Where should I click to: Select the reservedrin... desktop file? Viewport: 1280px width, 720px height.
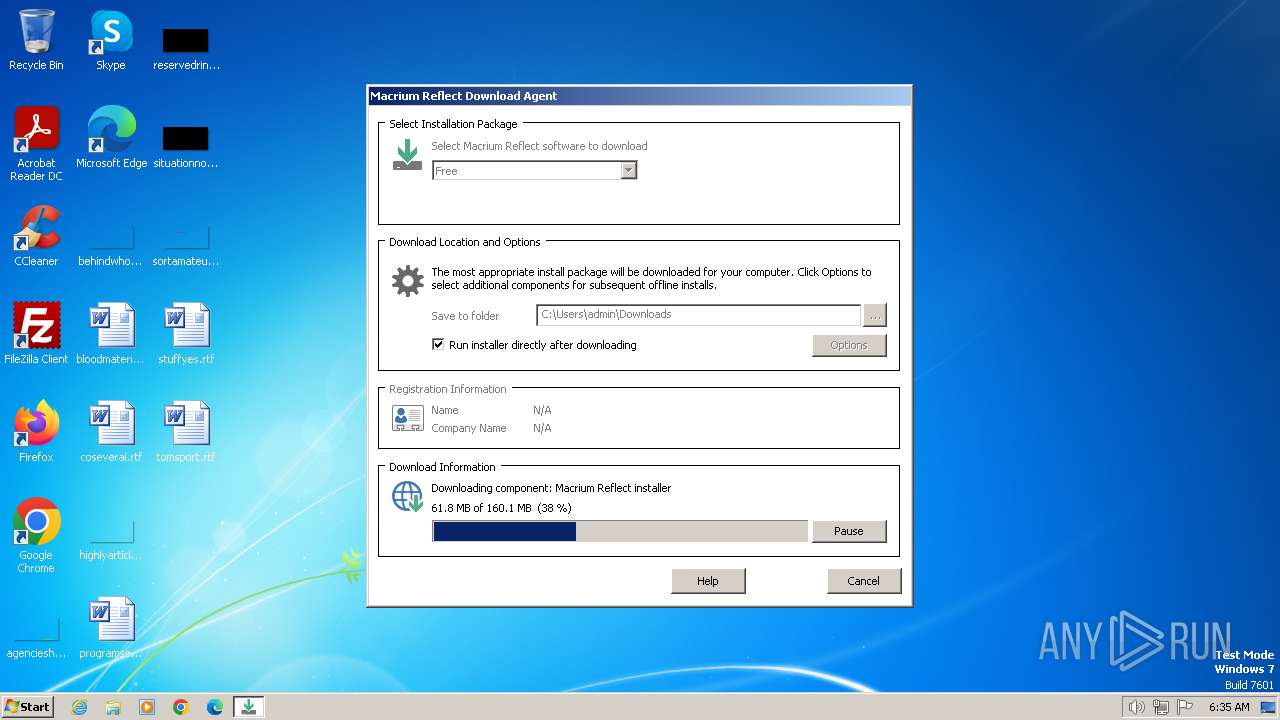[186, 48]
